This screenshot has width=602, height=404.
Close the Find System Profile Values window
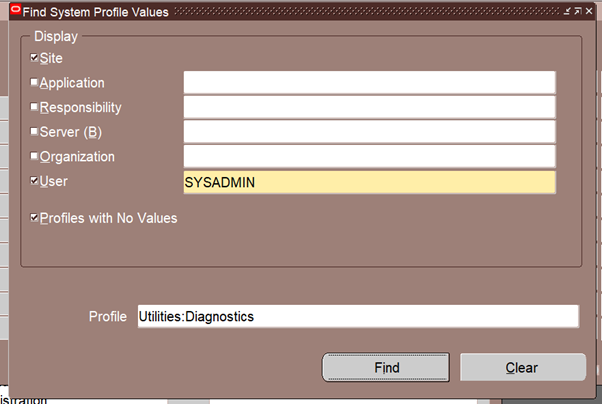coord(591,12)
